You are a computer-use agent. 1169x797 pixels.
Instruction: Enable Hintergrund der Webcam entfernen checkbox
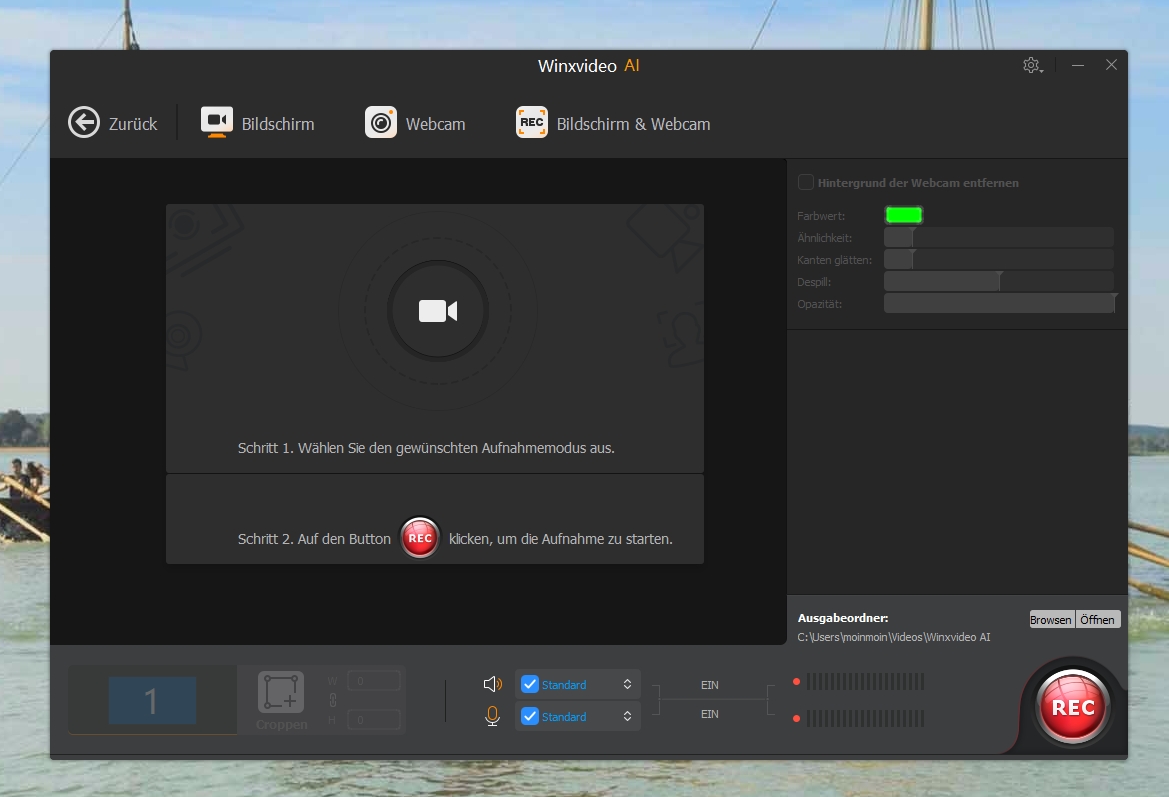[806, 183]
